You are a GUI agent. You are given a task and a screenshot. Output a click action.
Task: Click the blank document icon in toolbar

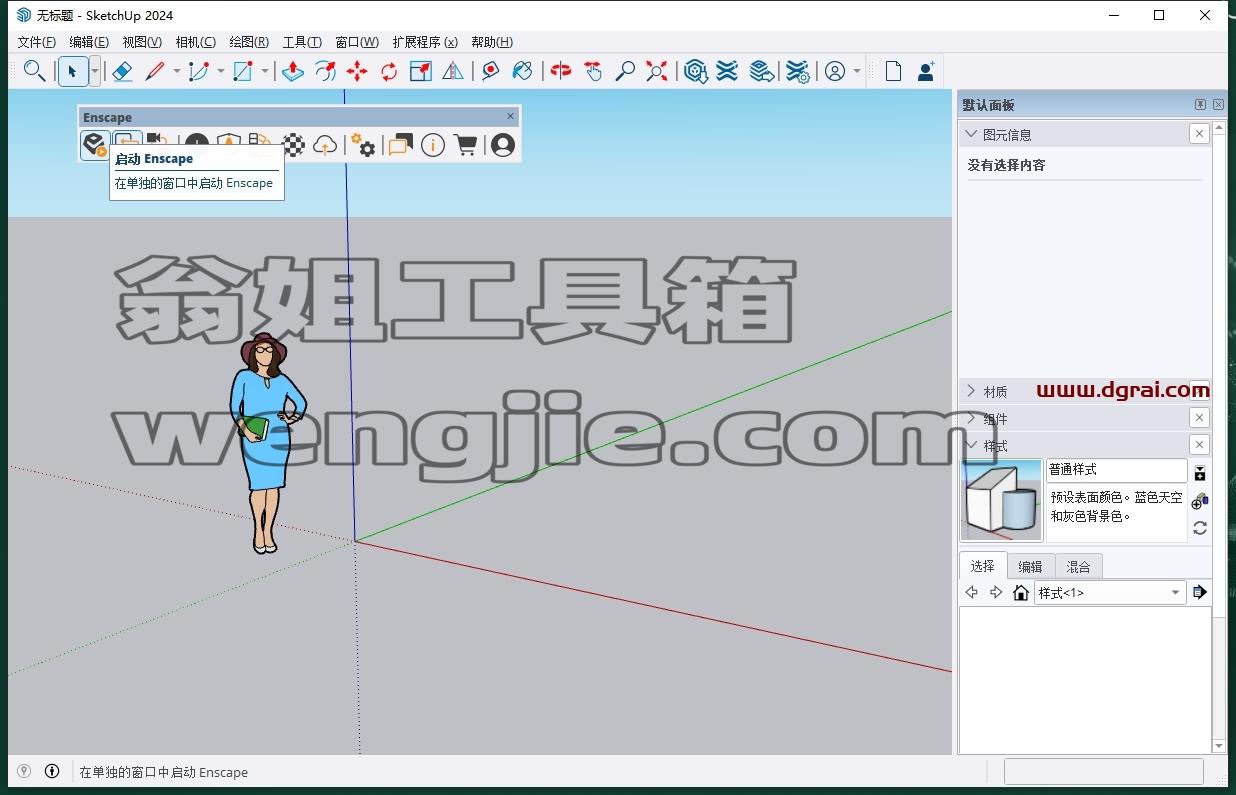(893, 71)
